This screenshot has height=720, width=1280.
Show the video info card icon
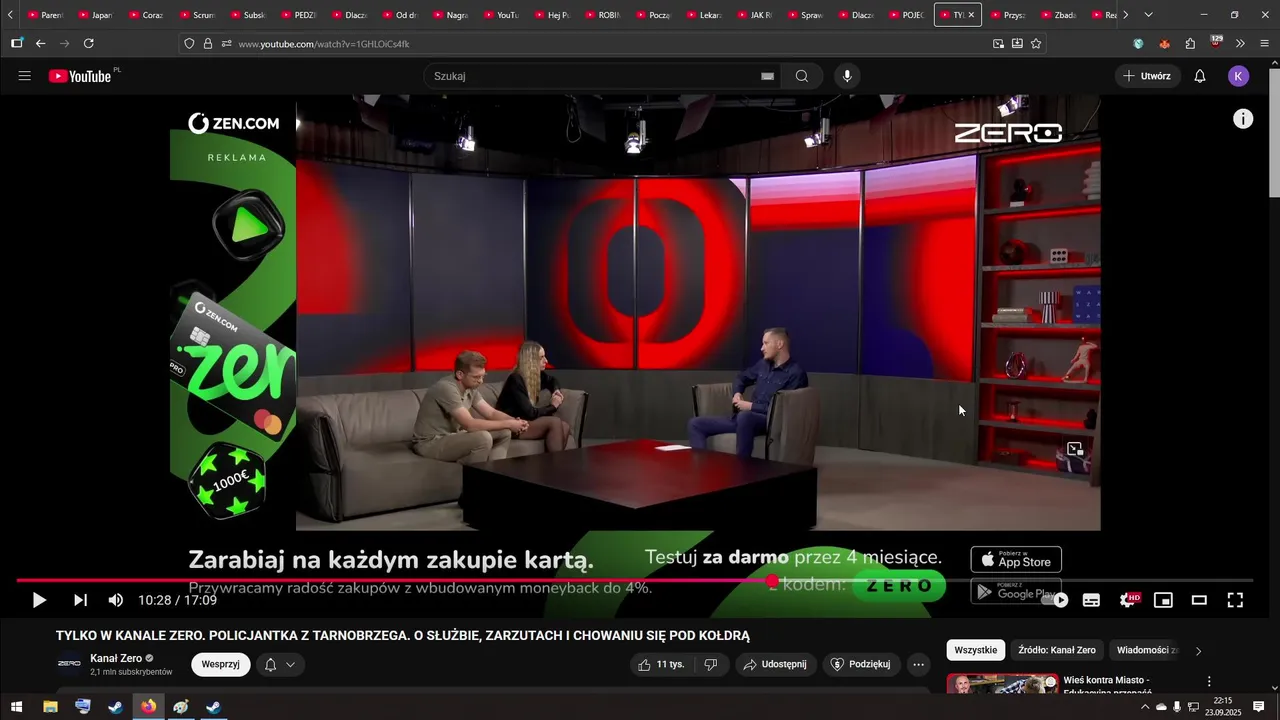(1243, 119)
